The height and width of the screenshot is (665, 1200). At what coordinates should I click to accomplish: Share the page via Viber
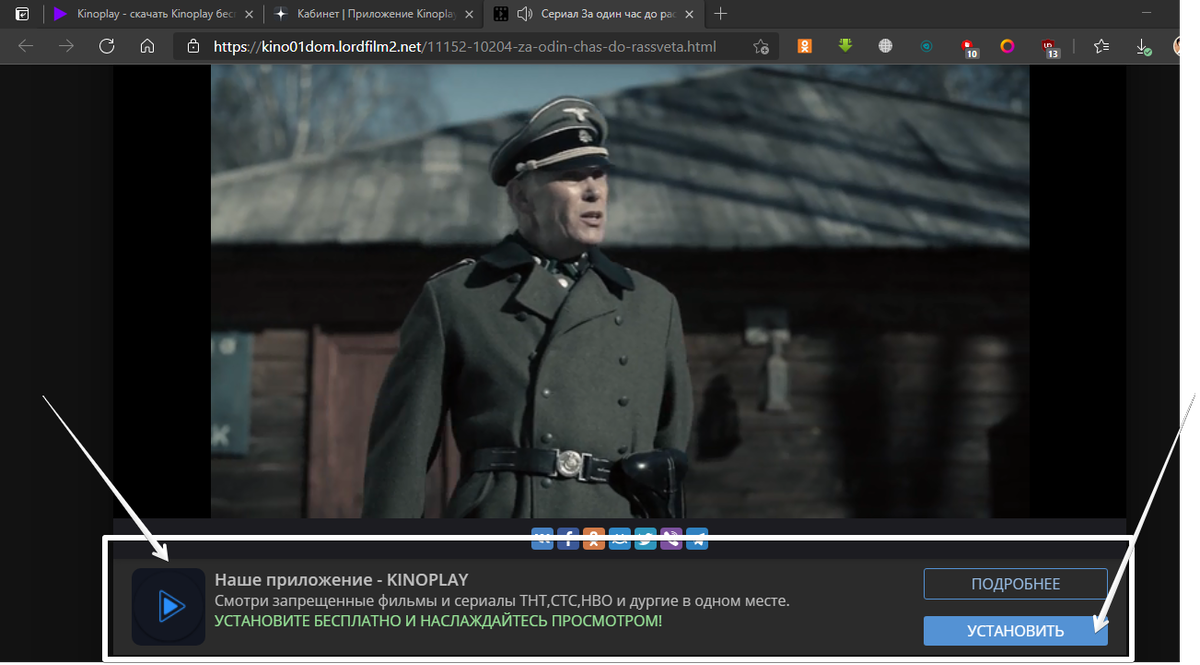(x=671, y=539)
